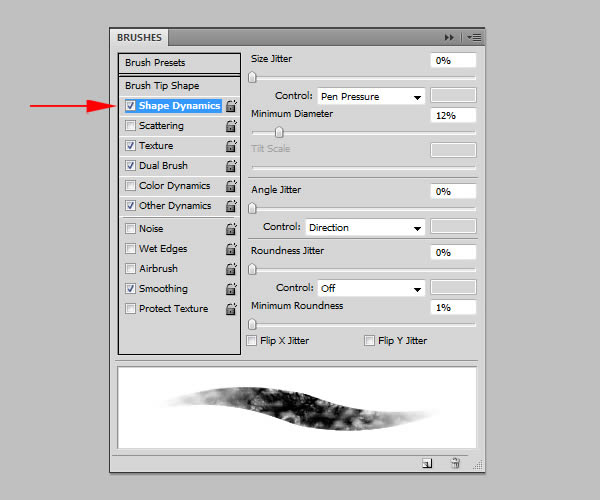Toggle lock icon beside Other Dynamics
600x500 pixels.
[x=231, y=205]
